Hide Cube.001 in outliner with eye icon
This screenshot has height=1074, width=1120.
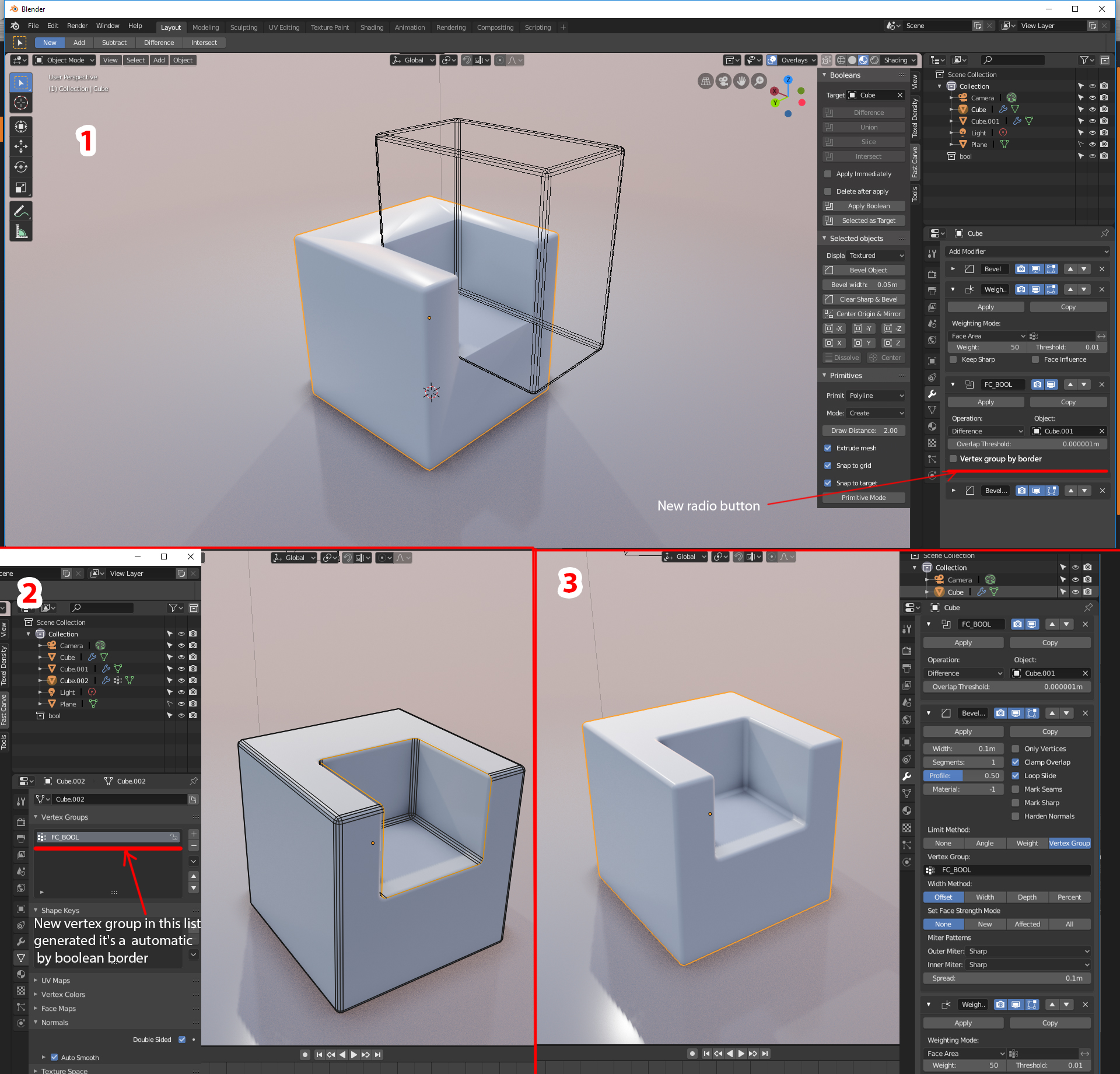[1093, 121]
